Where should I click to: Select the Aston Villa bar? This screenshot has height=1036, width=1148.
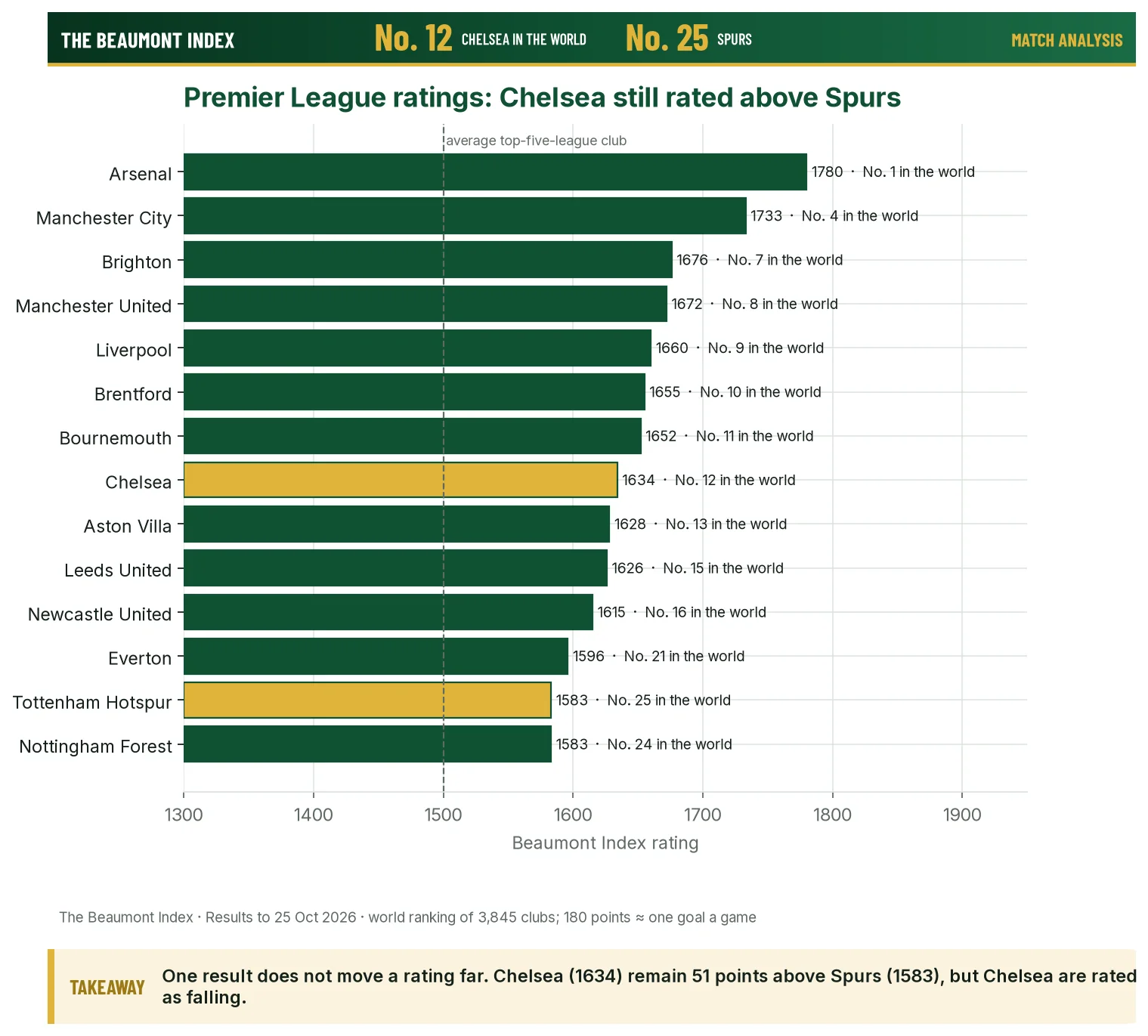click(x=397, y=524)
